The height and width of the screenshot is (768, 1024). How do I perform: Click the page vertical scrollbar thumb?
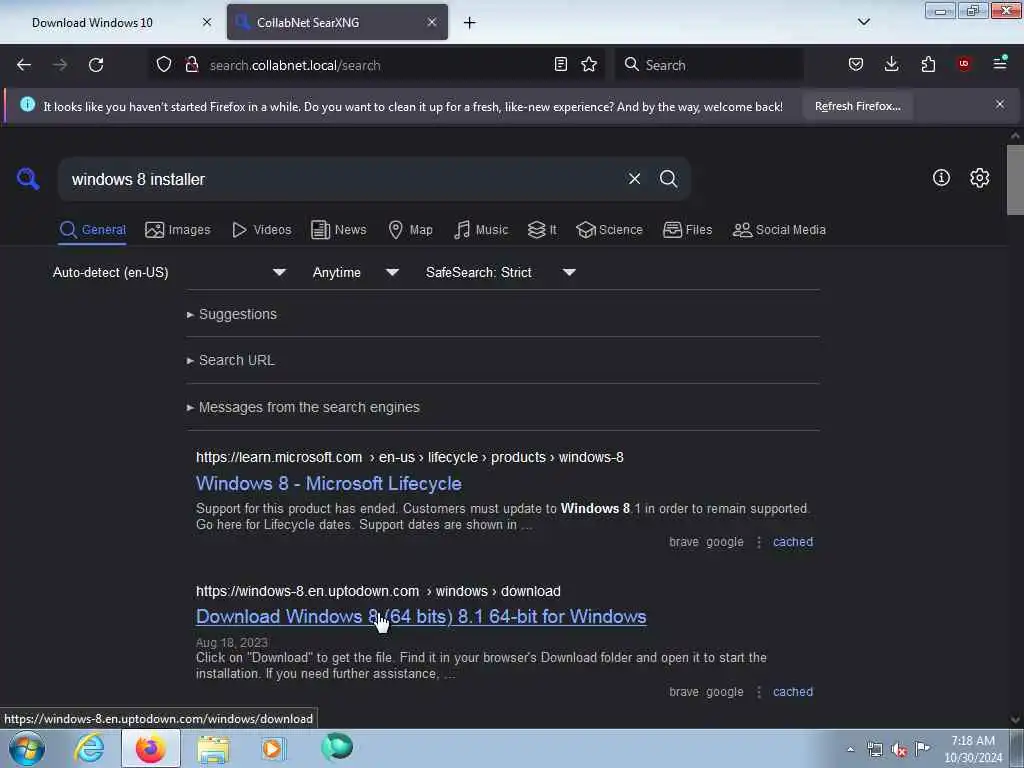point(1015,180)
